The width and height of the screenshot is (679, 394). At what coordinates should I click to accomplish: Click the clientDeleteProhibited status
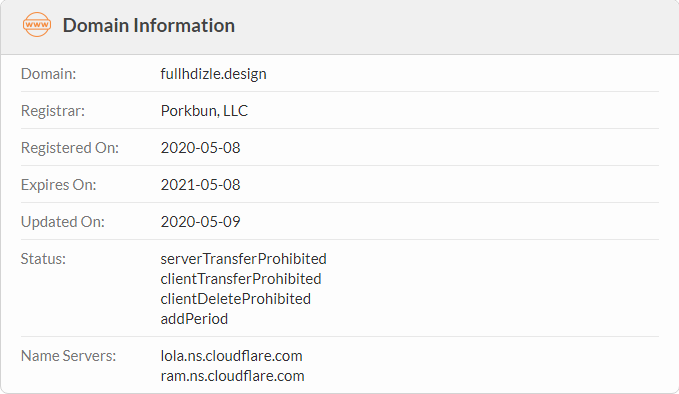pos(236,299)
